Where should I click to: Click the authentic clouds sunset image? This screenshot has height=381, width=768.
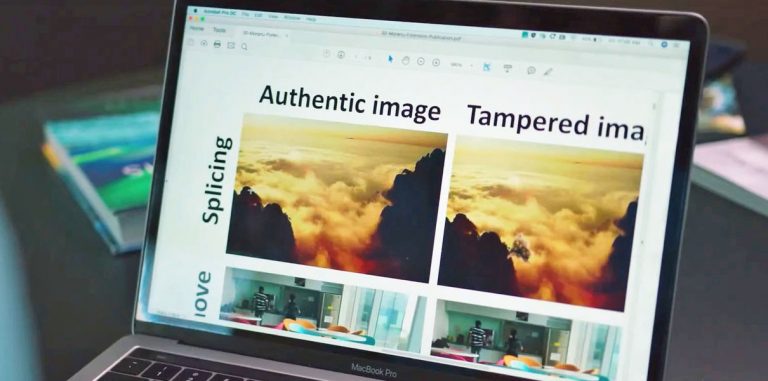click(336, 198)
